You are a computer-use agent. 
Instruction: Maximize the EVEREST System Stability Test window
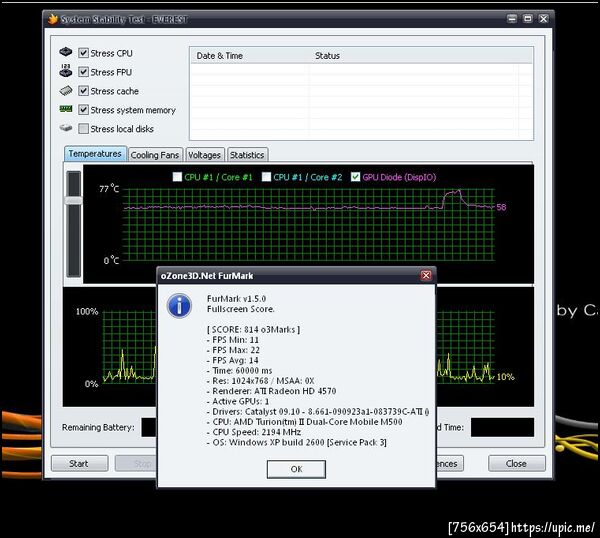point(528,18)
